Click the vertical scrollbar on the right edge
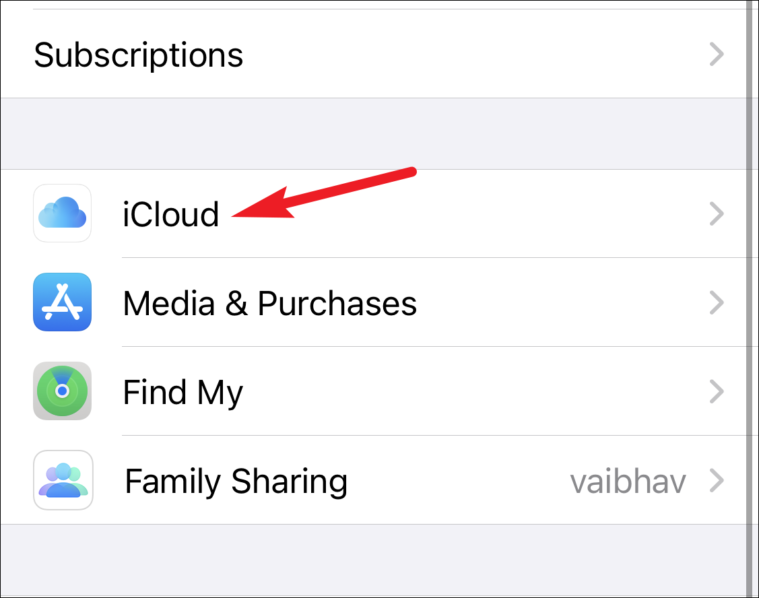 [x=752, y=299]
